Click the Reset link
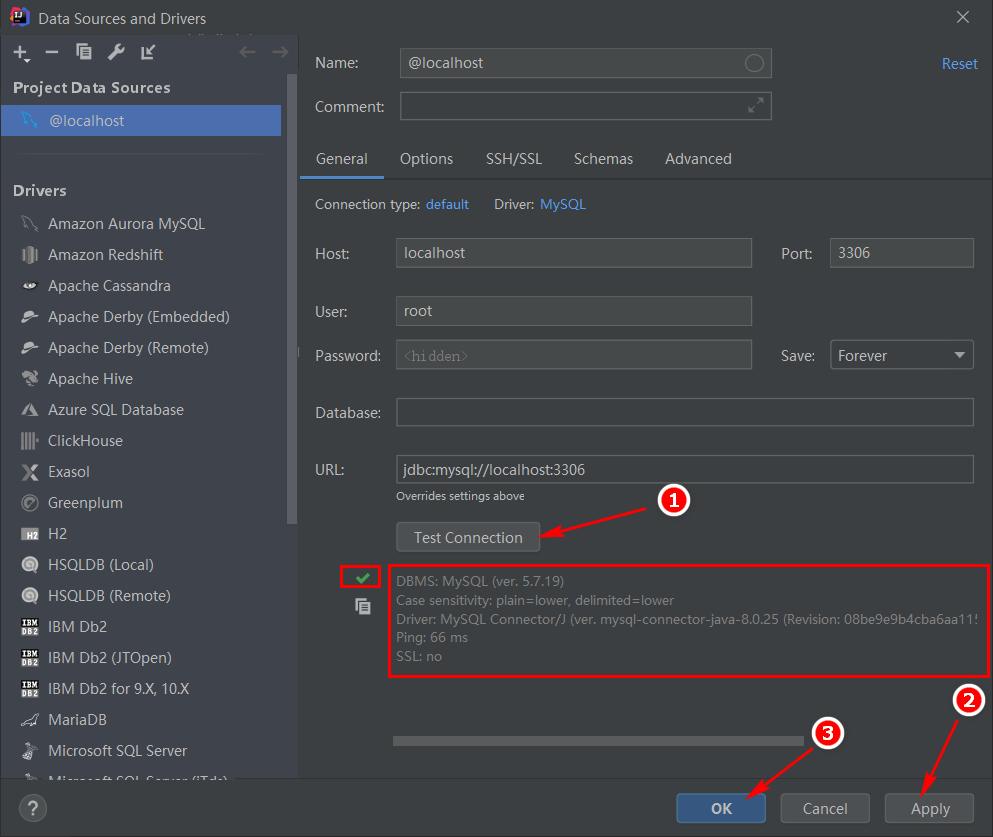This screenshot has height=837, width=993. [x=959, y=64]
